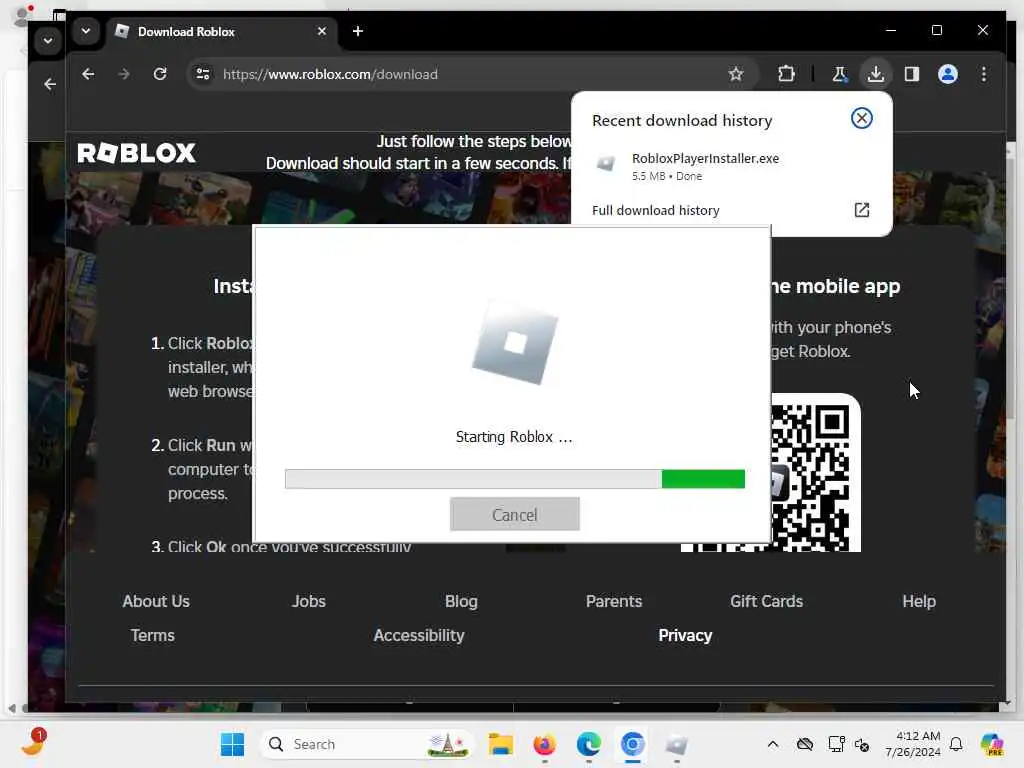
Task: Click the taskbar Search box
Action: click(x=367, y=744)
